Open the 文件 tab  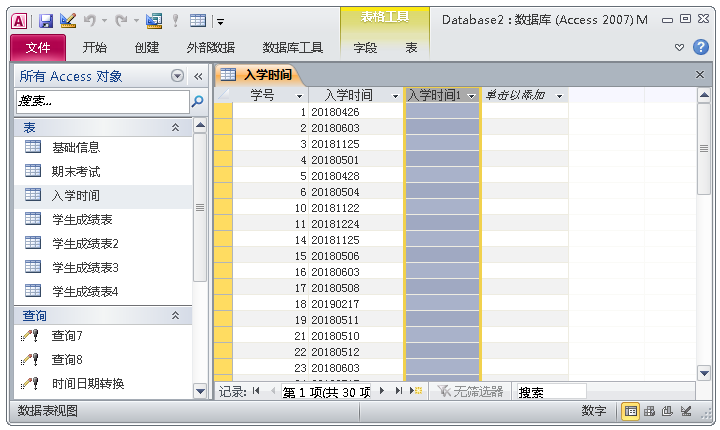38,47
